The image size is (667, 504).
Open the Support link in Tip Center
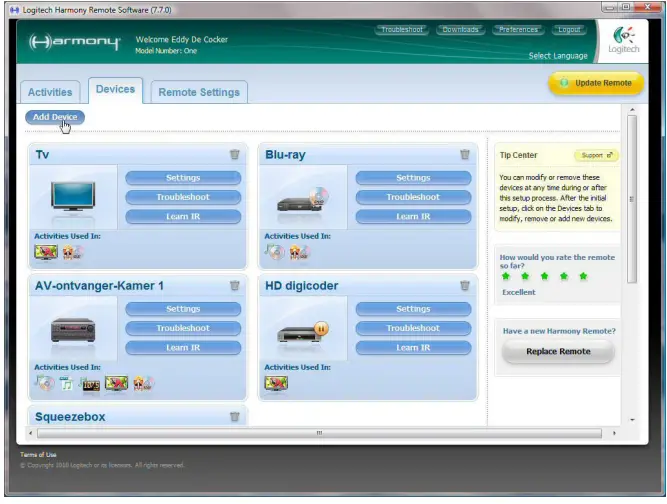(x=596, y=155)
